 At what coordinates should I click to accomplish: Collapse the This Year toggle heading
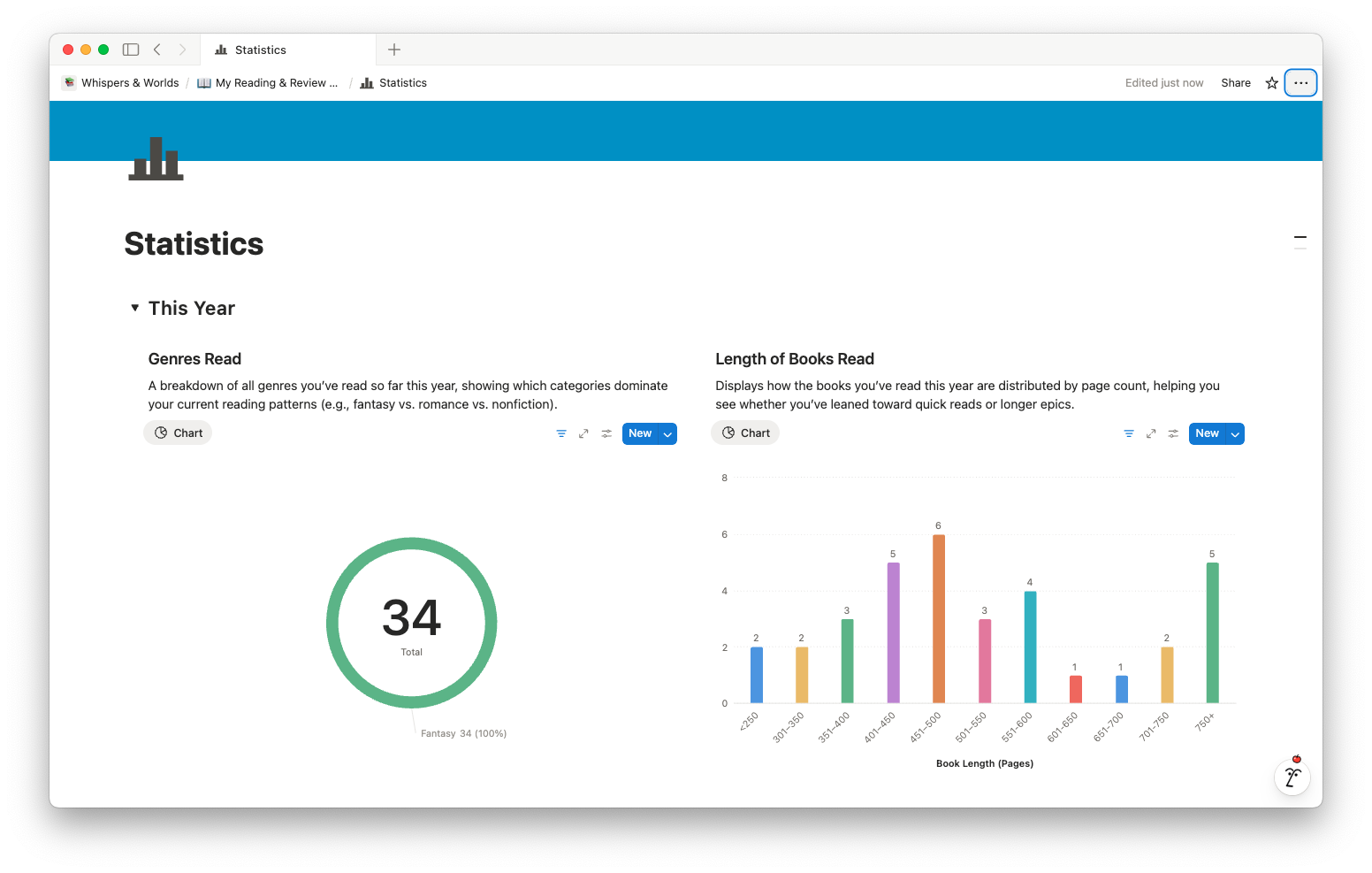[x=135, y=308]
